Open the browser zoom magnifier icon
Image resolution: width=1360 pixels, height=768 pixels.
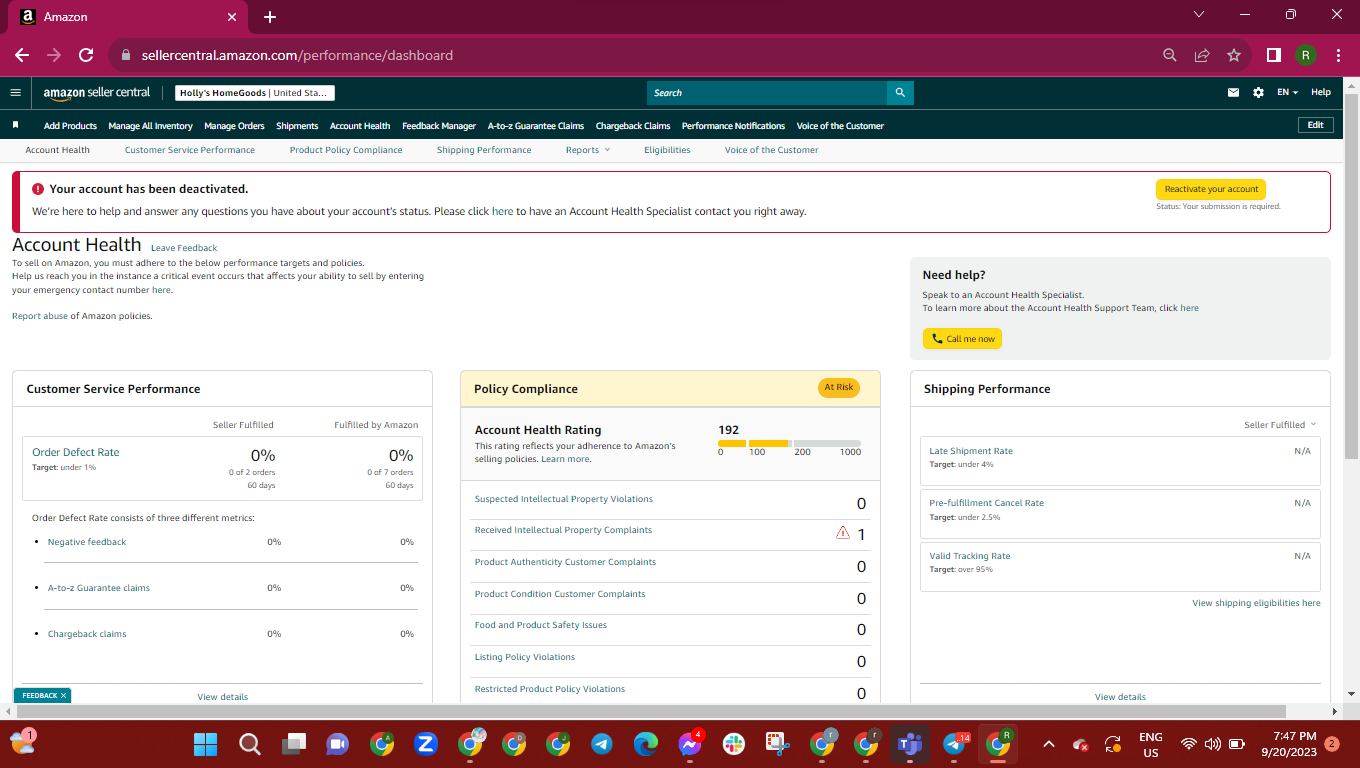click(1170, 55)
